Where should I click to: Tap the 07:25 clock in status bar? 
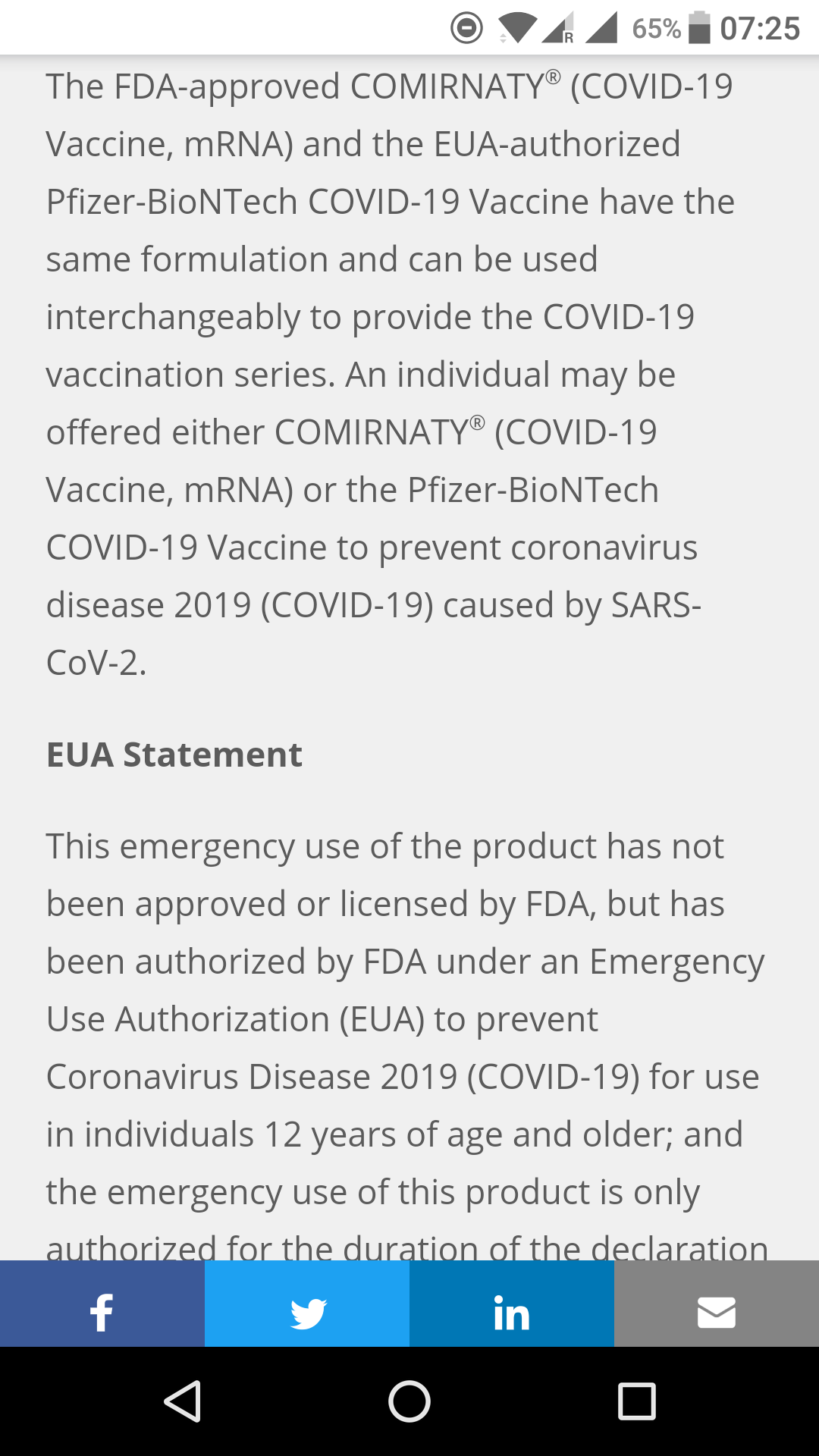(760, 29)
